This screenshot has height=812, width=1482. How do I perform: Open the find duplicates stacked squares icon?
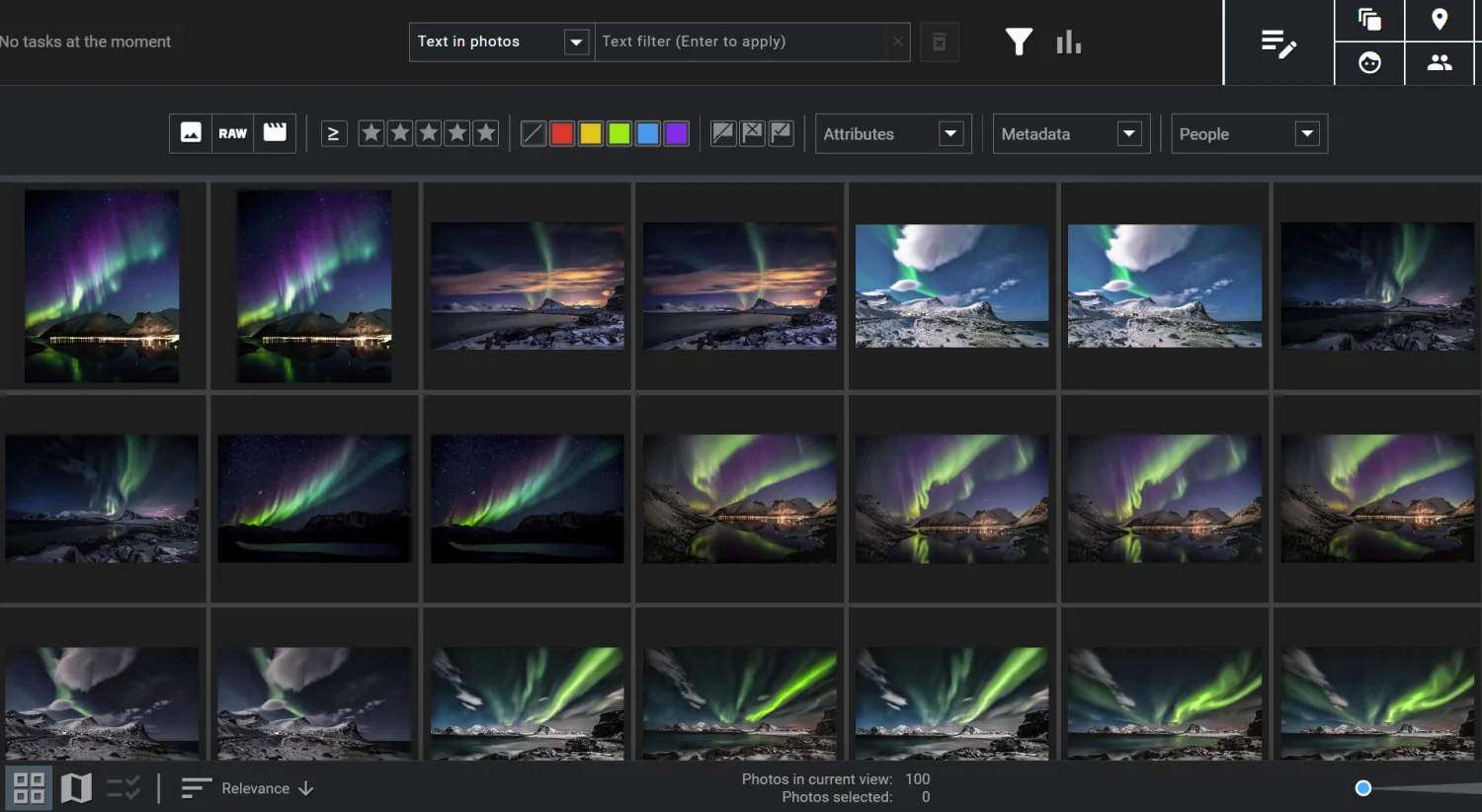(1369, 19)
